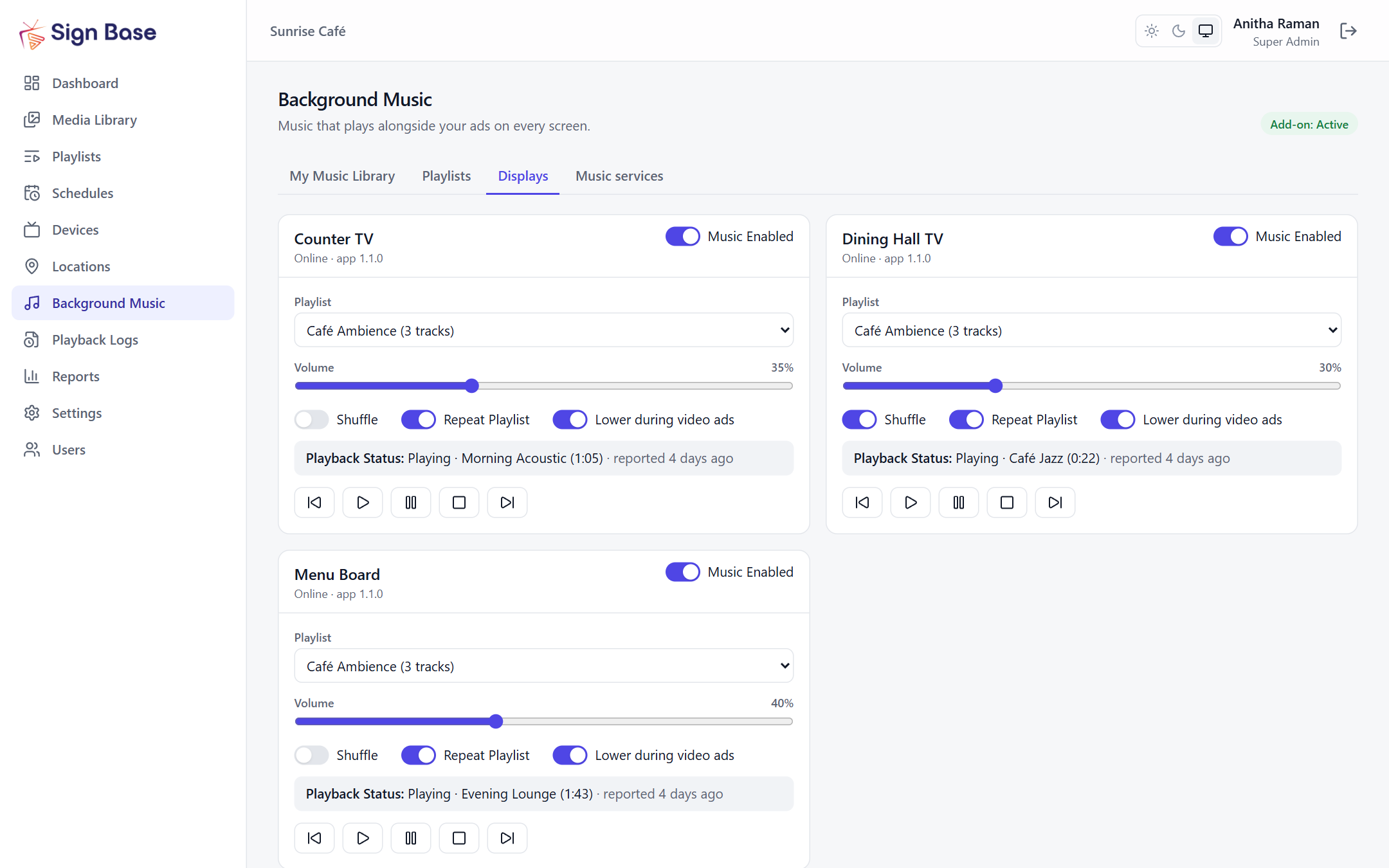Click Menu Board volume slider handle
This screenshot has height=868, width=1389.
(496, 721)
